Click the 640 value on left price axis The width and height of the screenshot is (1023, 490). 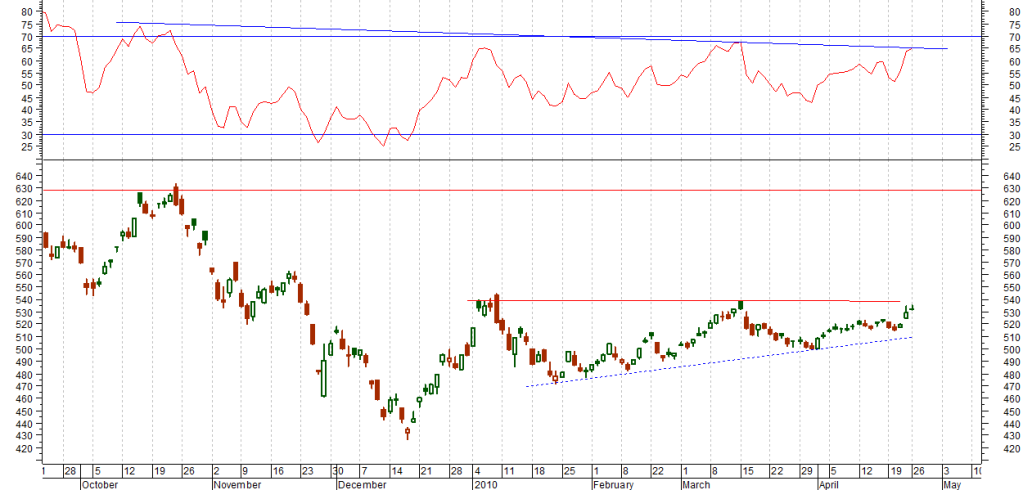pyautogui.click(x=24, y=176)
